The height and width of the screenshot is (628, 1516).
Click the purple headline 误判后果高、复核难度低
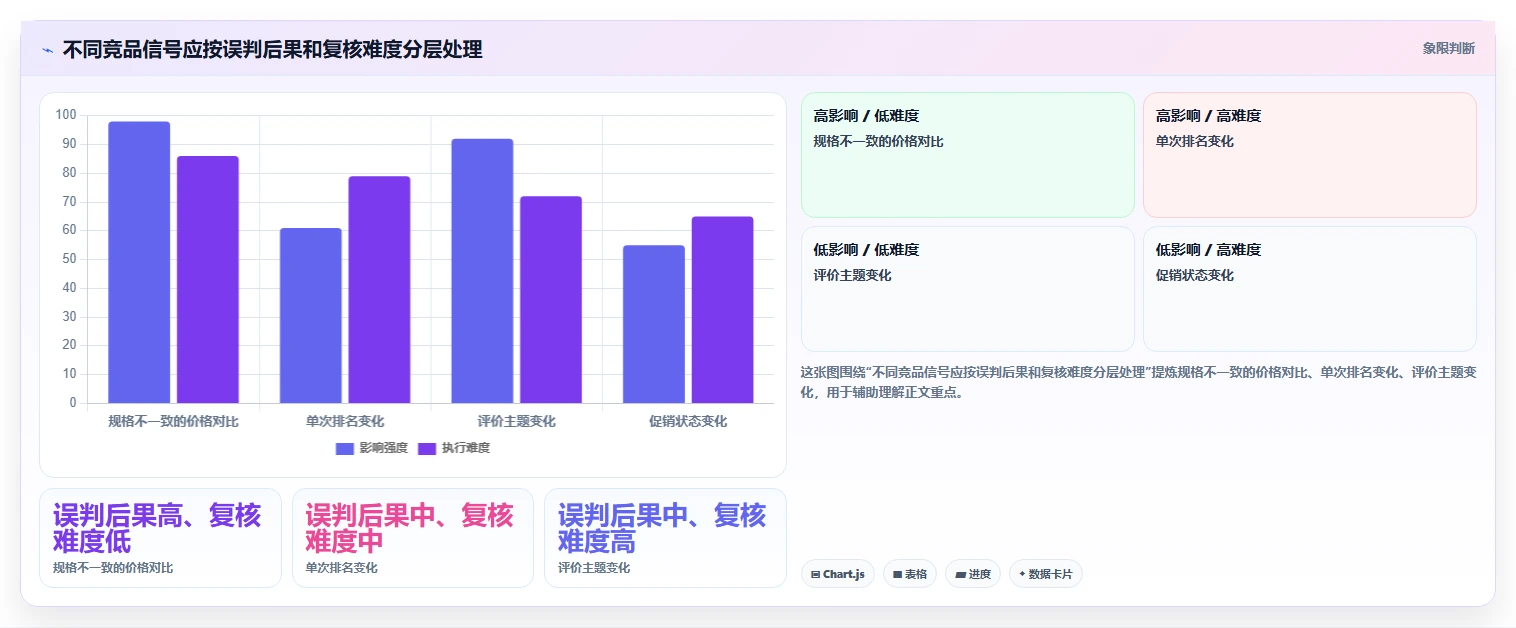coord(157,529)
